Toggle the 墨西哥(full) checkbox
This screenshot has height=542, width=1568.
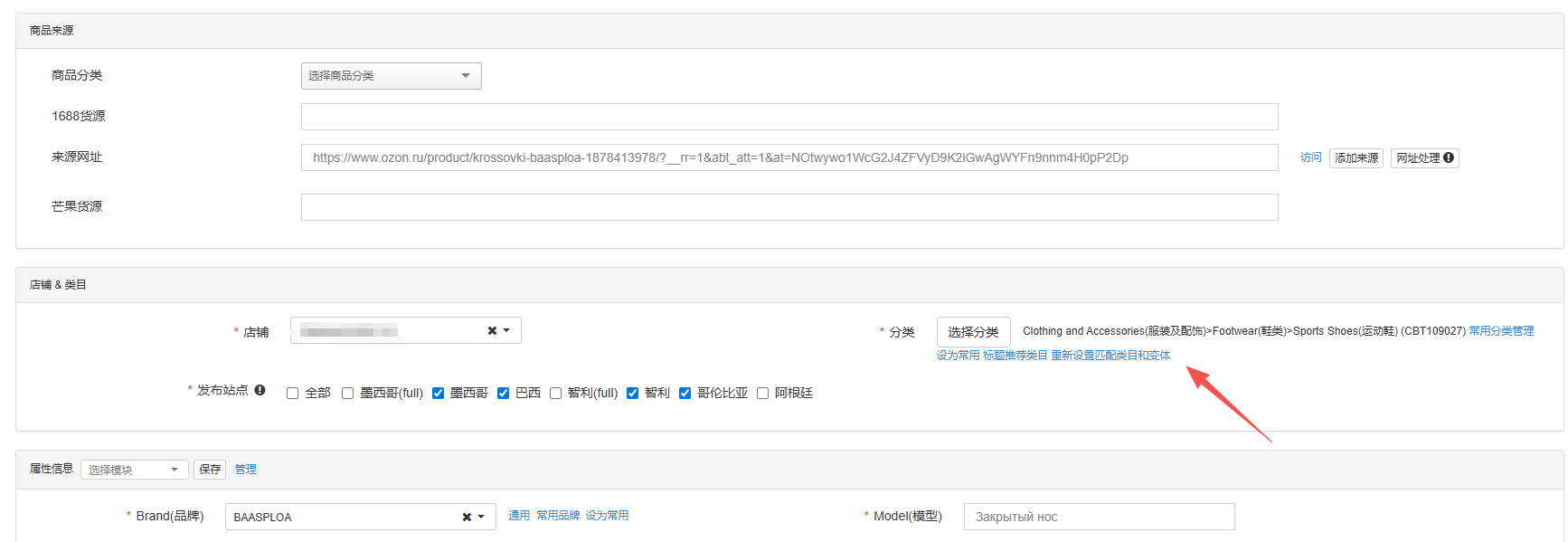click(347, 394)
